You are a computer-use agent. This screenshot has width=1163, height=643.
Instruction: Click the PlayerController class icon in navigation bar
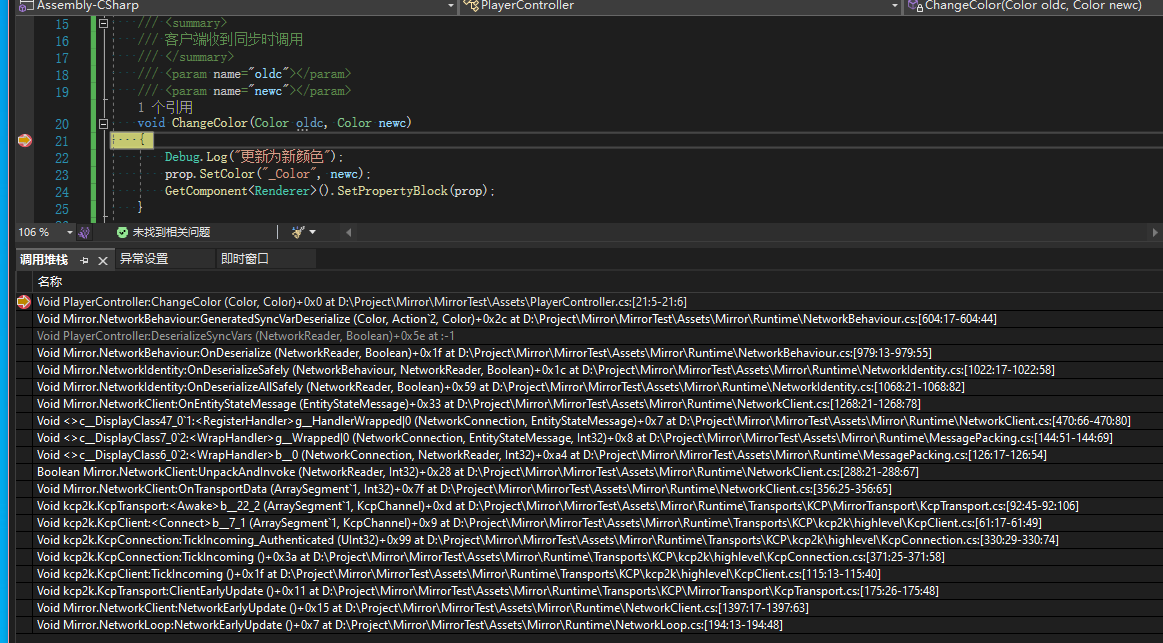[472, 6]
